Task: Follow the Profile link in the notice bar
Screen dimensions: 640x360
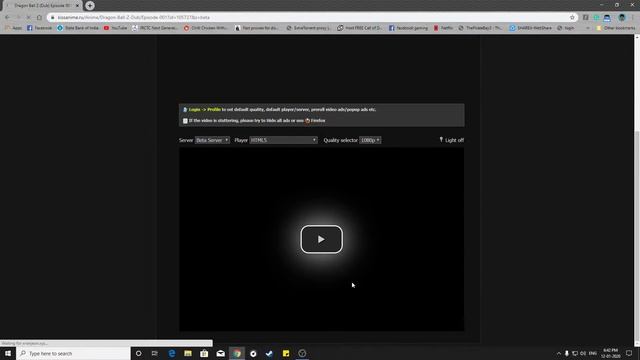Action: pyautogui.click(x=214, y=109)
